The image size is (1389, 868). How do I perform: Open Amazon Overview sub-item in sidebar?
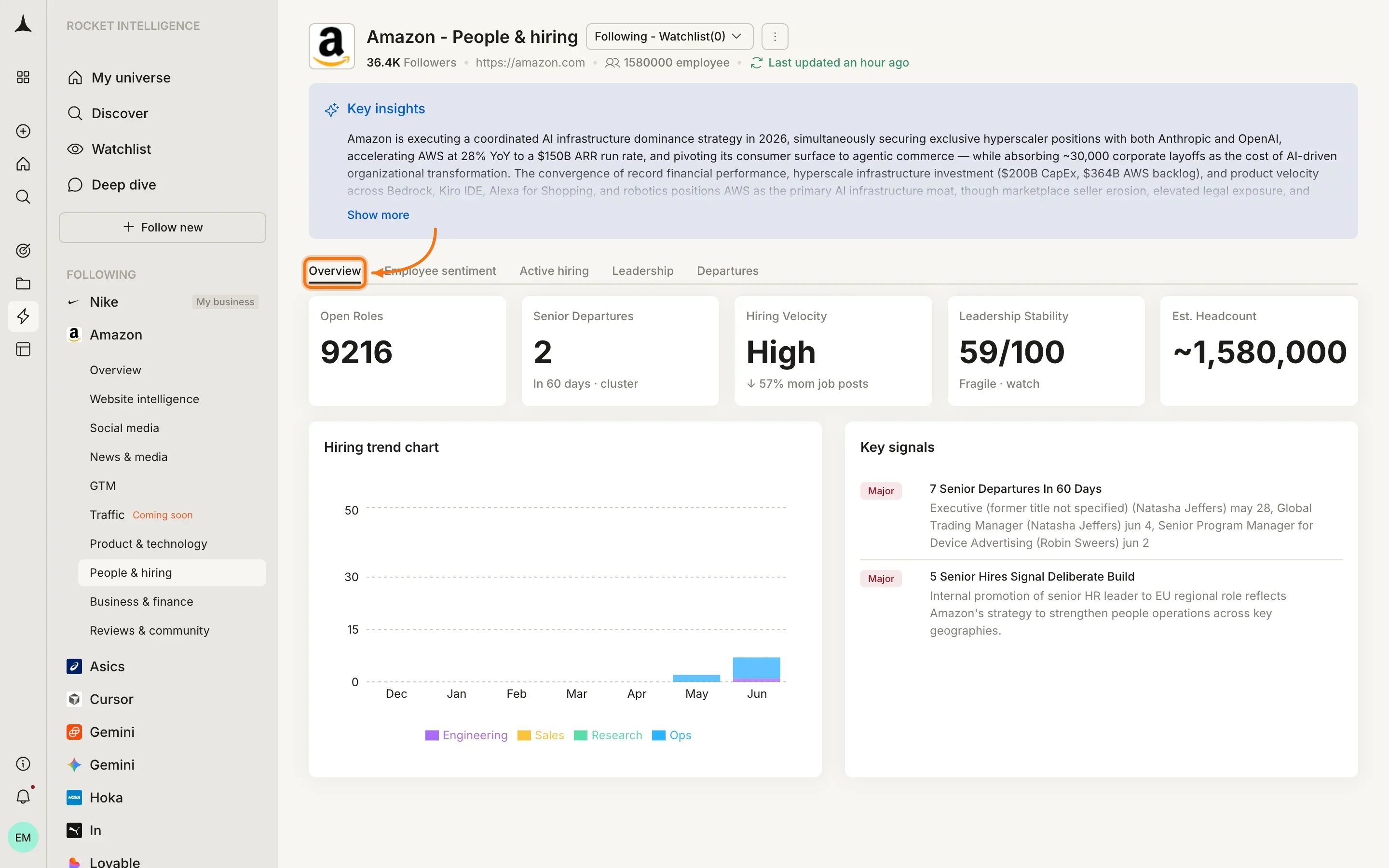pos(115,370)
